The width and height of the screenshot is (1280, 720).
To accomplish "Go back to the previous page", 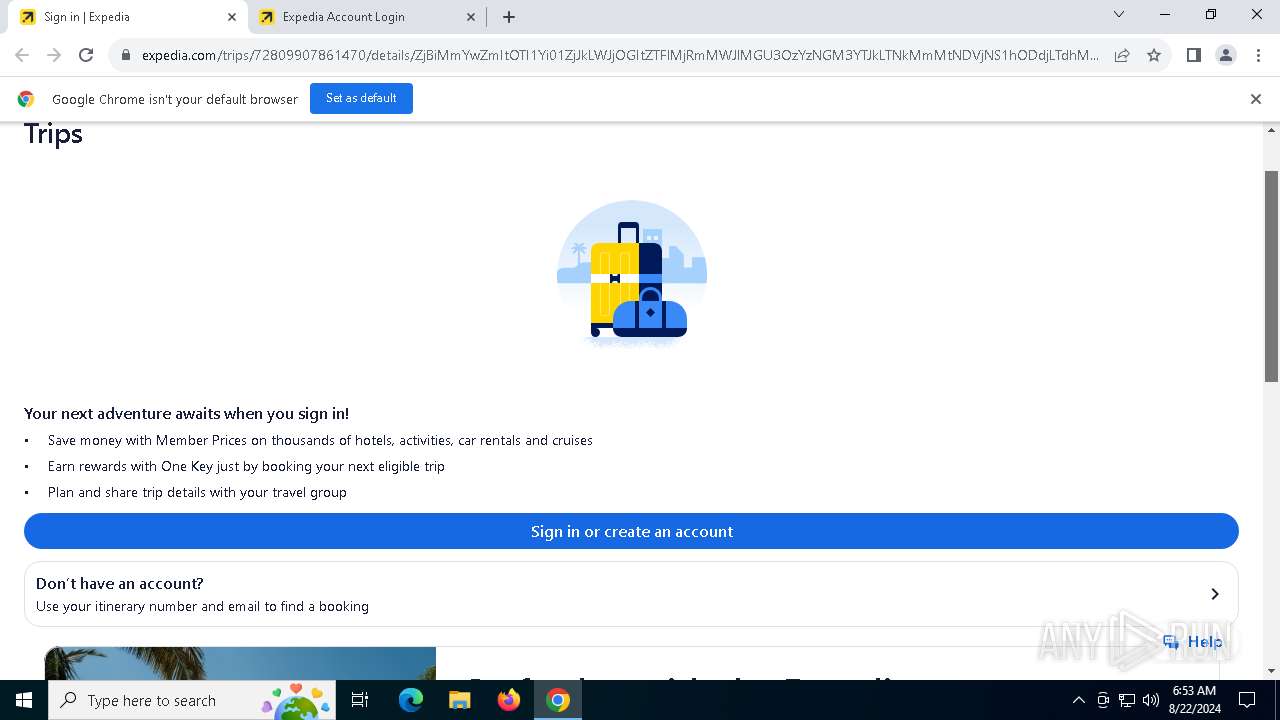I will pyautogui.click(x=22, y=55).
